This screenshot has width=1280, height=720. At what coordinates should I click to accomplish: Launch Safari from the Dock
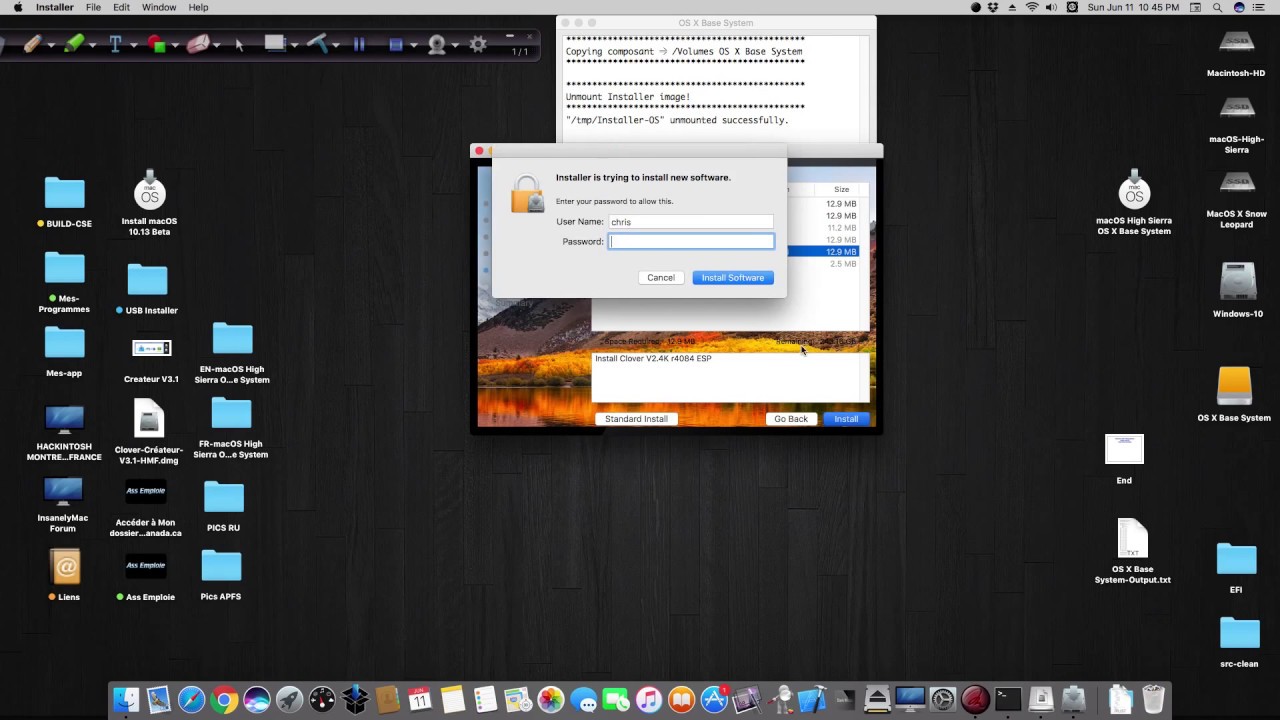[191, 699]
